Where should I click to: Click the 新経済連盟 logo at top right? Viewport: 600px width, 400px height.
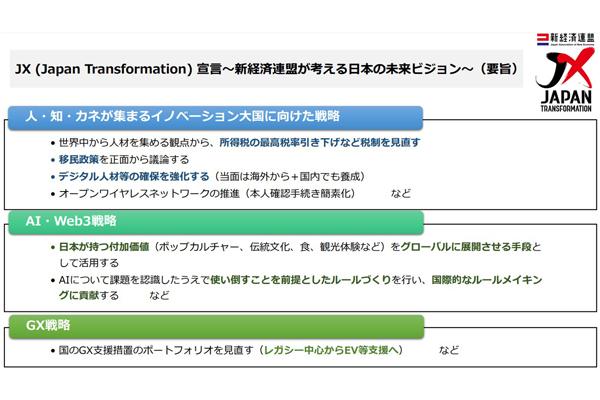[x=564, y=38]
